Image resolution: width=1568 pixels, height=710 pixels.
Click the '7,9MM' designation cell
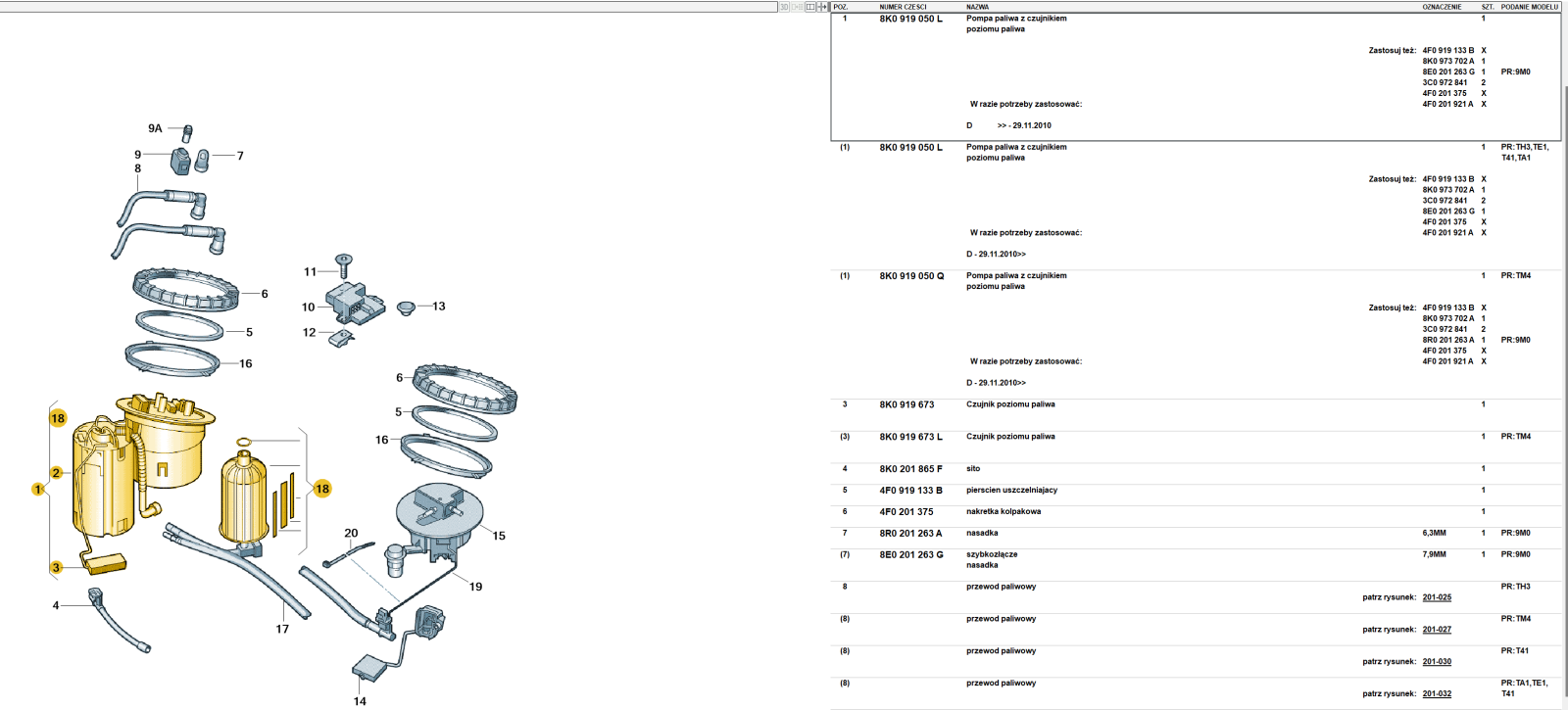tap(1434, 555)
